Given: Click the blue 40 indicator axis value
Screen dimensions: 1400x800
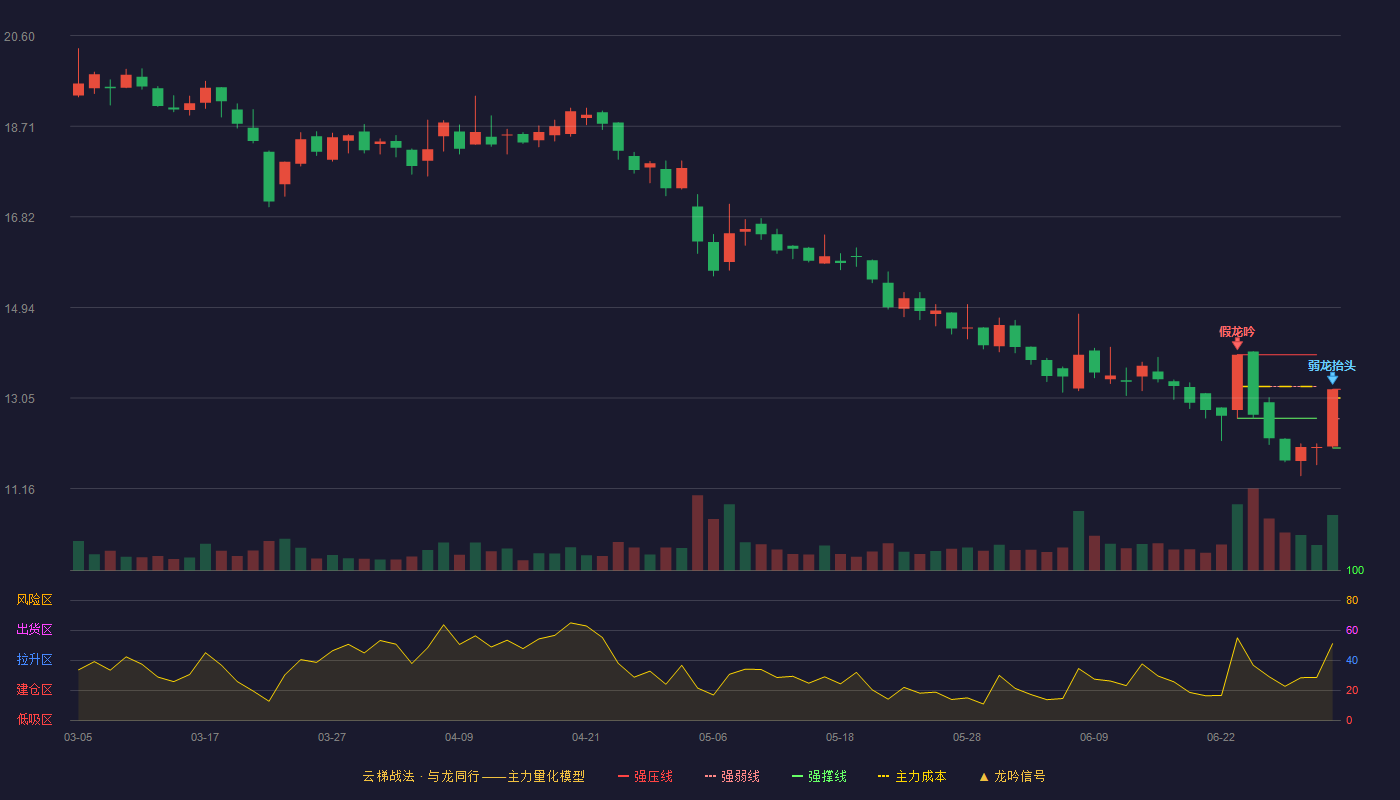Looking at the screenshot, I should click(x=1352, y=661).
